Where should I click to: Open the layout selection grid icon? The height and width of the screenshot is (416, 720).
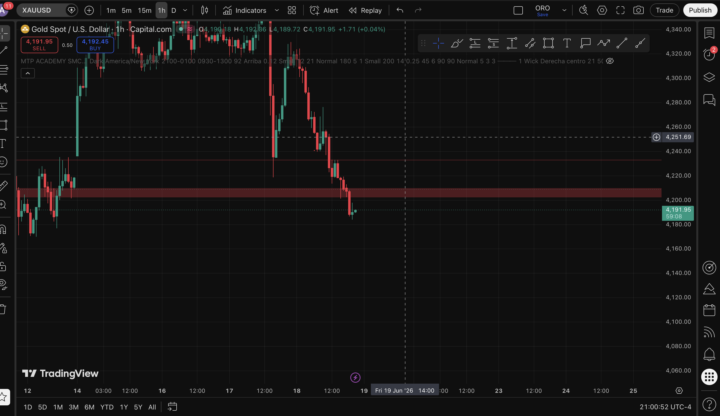pos(292,10)
